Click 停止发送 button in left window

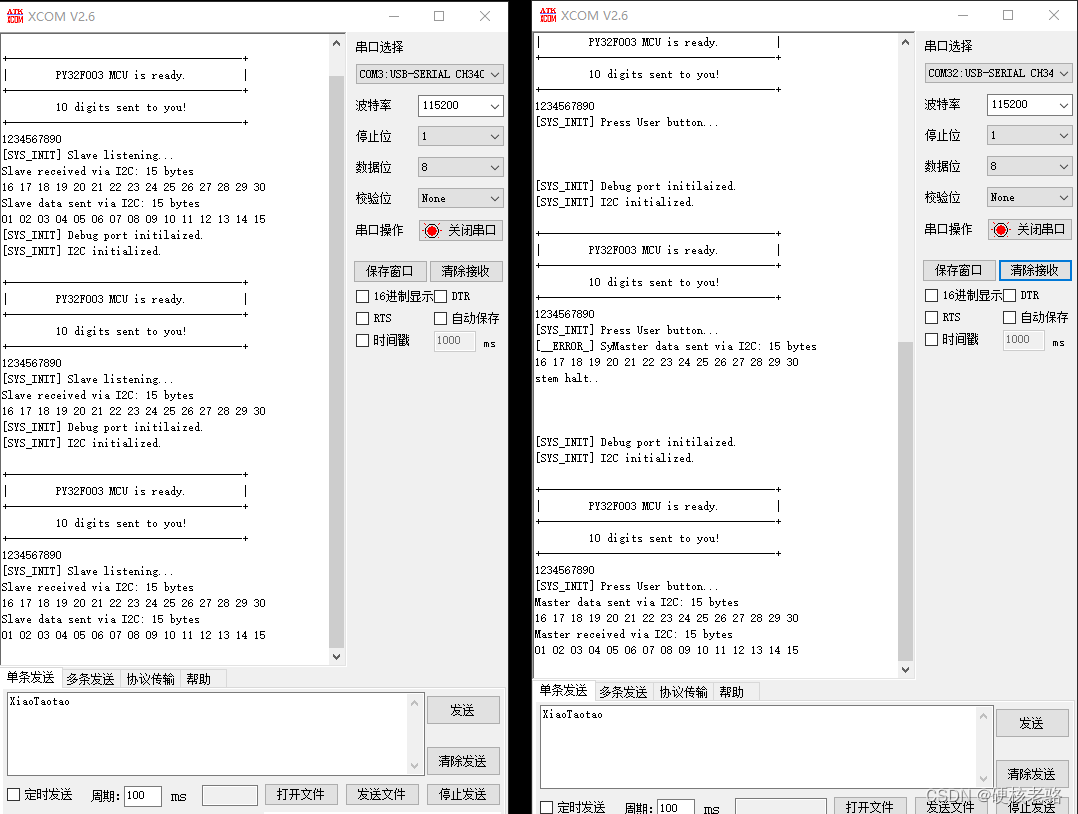[463, 795]
